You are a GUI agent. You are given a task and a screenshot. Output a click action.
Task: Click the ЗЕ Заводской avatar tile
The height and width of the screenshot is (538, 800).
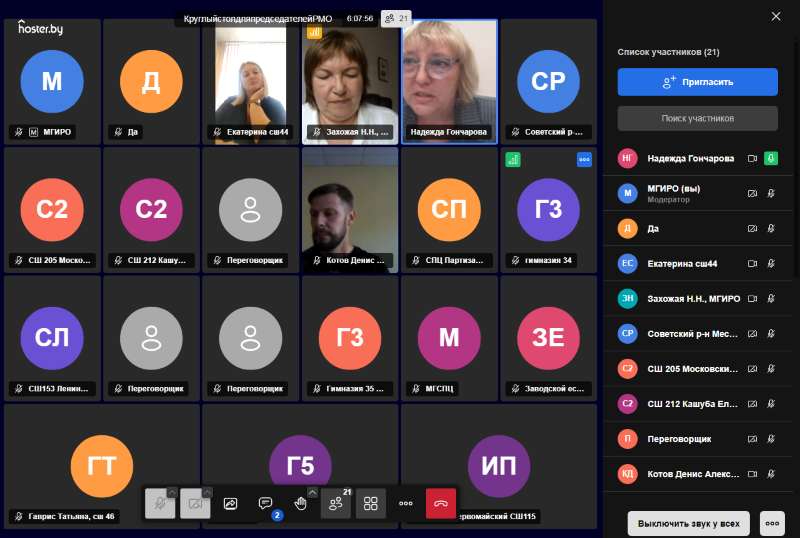coord(548,338)
